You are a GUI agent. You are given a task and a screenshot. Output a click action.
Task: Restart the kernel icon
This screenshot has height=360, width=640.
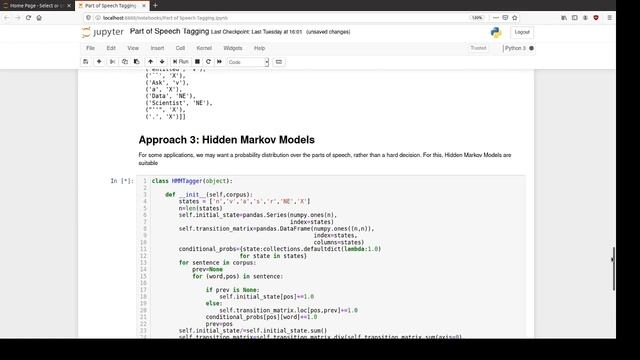[x=208, y=62]
